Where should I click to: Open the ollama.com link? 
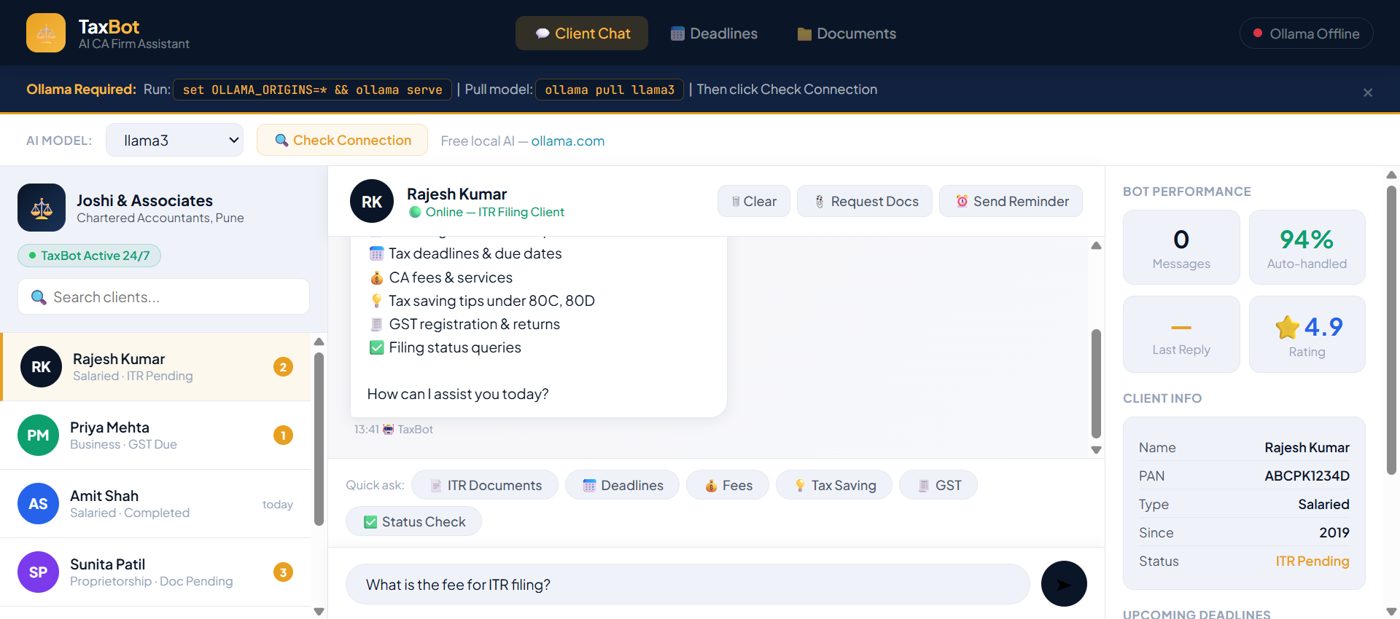(568, 141)
